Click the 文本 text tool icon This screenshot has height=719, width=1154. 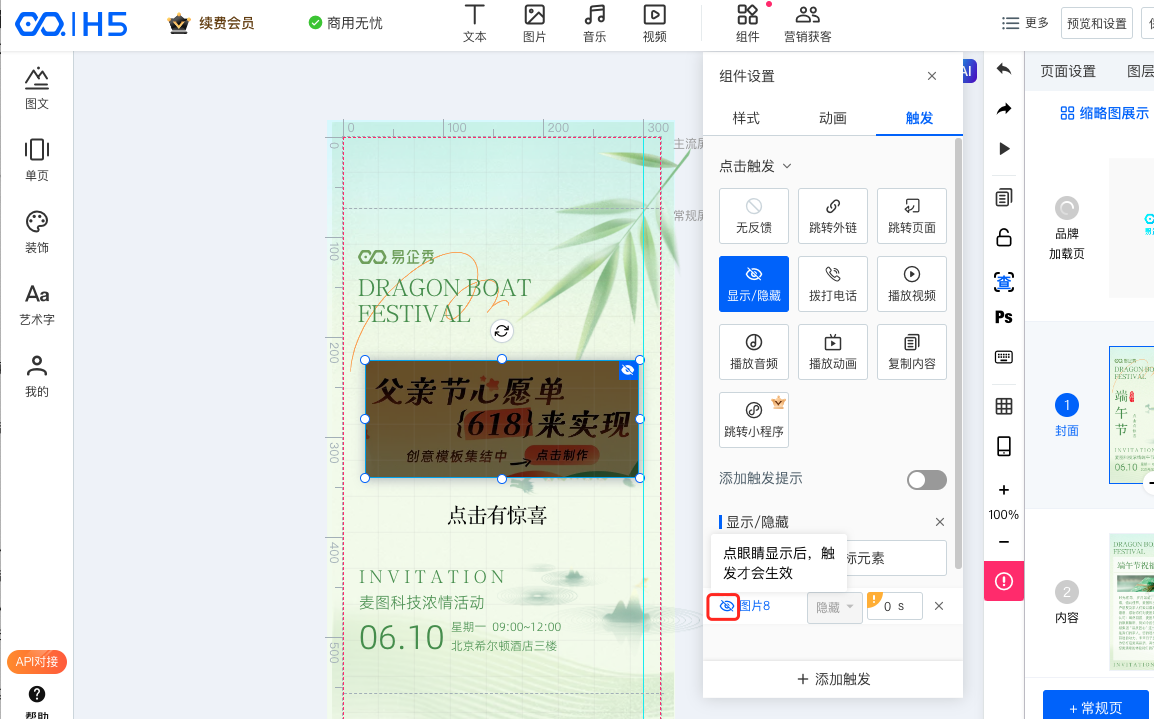(x=474, y=24)
